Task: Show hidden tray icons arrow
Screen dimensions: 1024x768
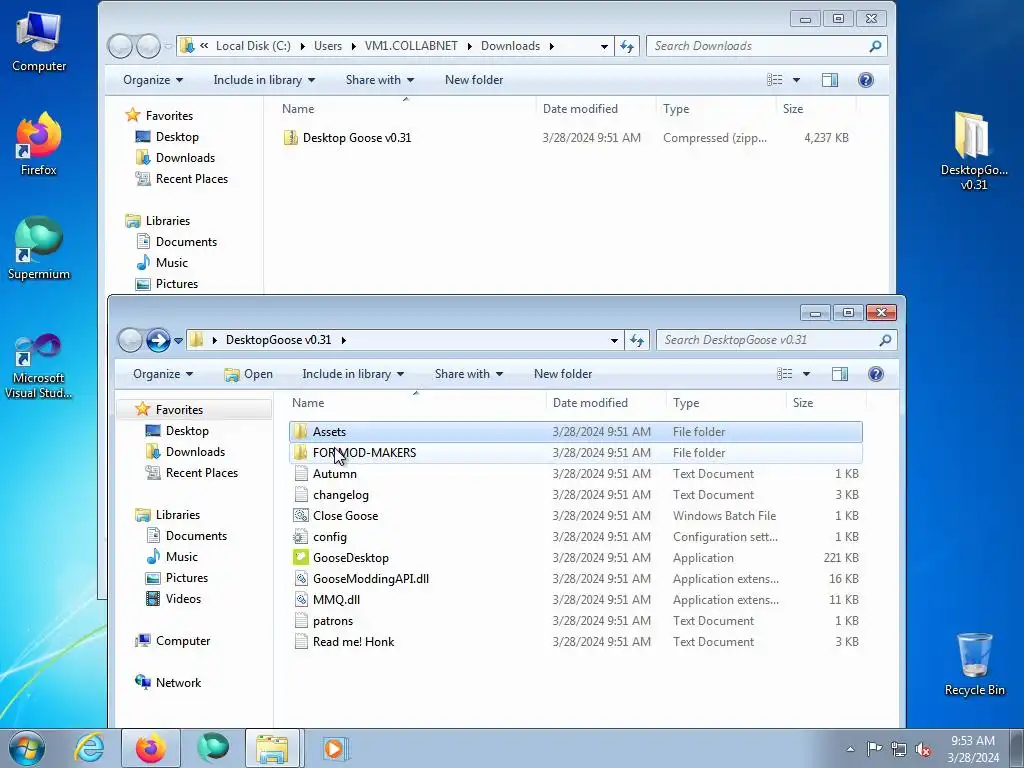Action: click(850, 749)
